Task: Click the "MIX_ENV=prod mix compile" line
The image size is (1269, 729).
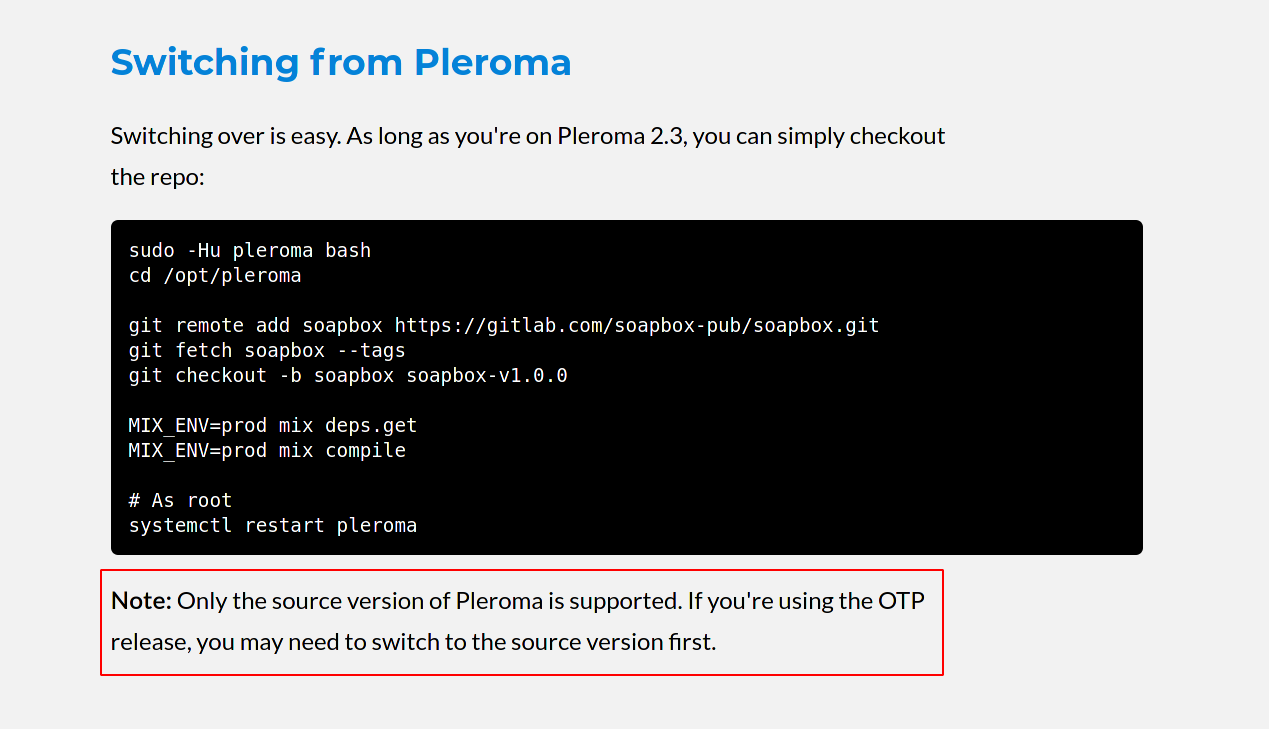Action: (267, 450)
